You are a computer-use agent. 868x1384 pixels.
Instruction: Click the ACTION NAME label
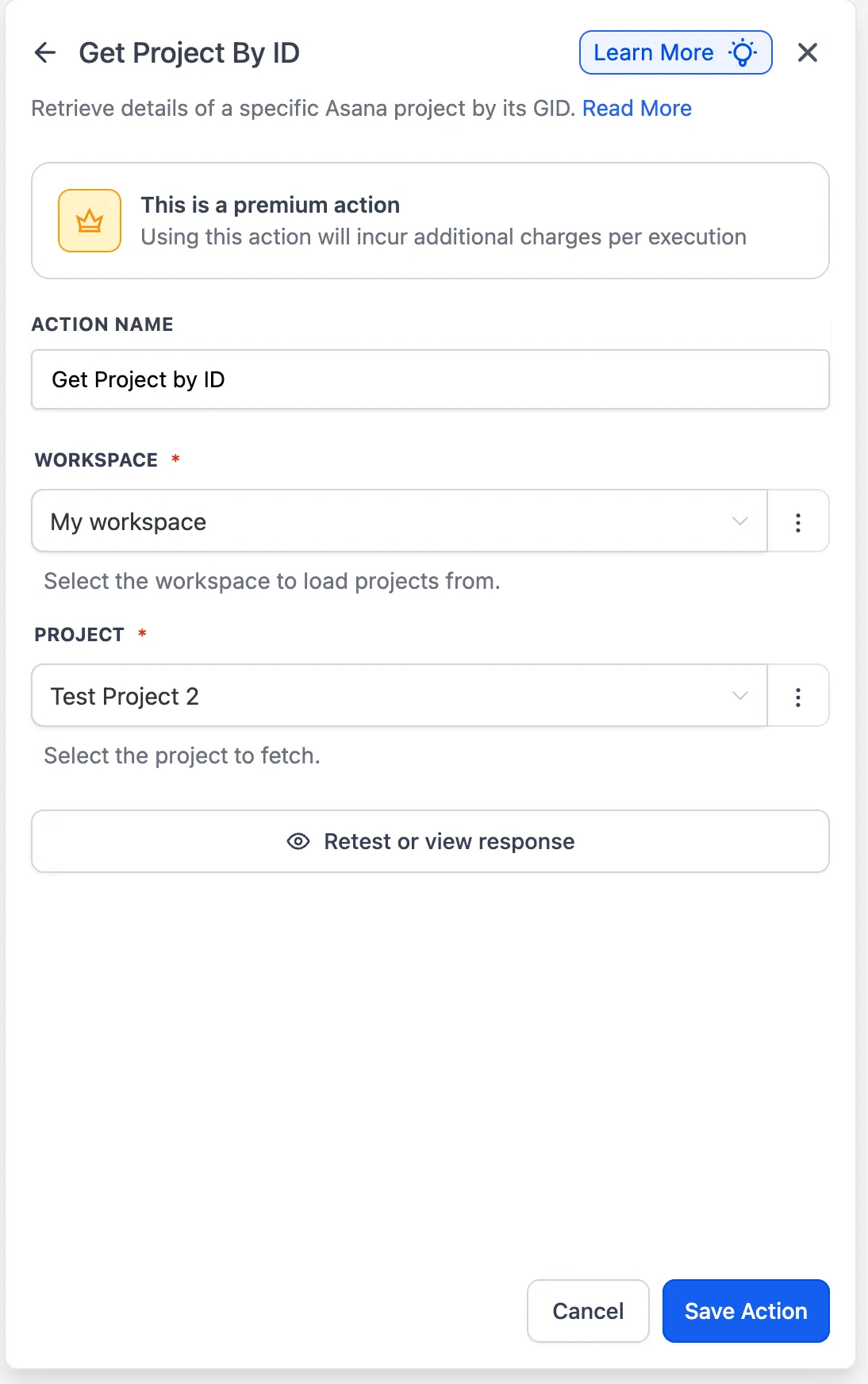pos(102,325)
